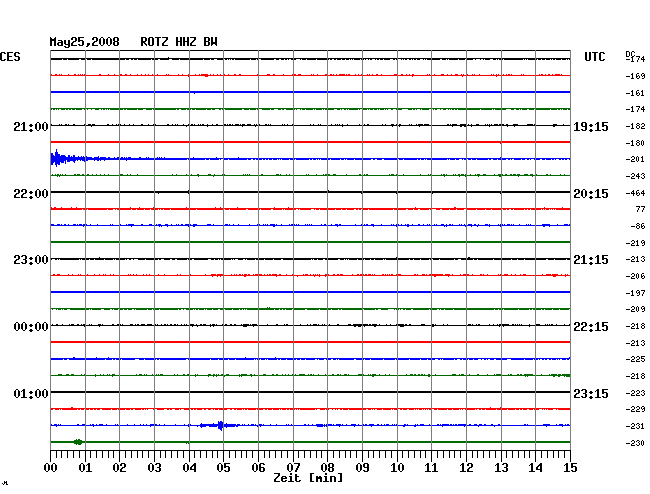Click the "UTC" time zone label
The image size is (650, 494).
coord(594,57)
